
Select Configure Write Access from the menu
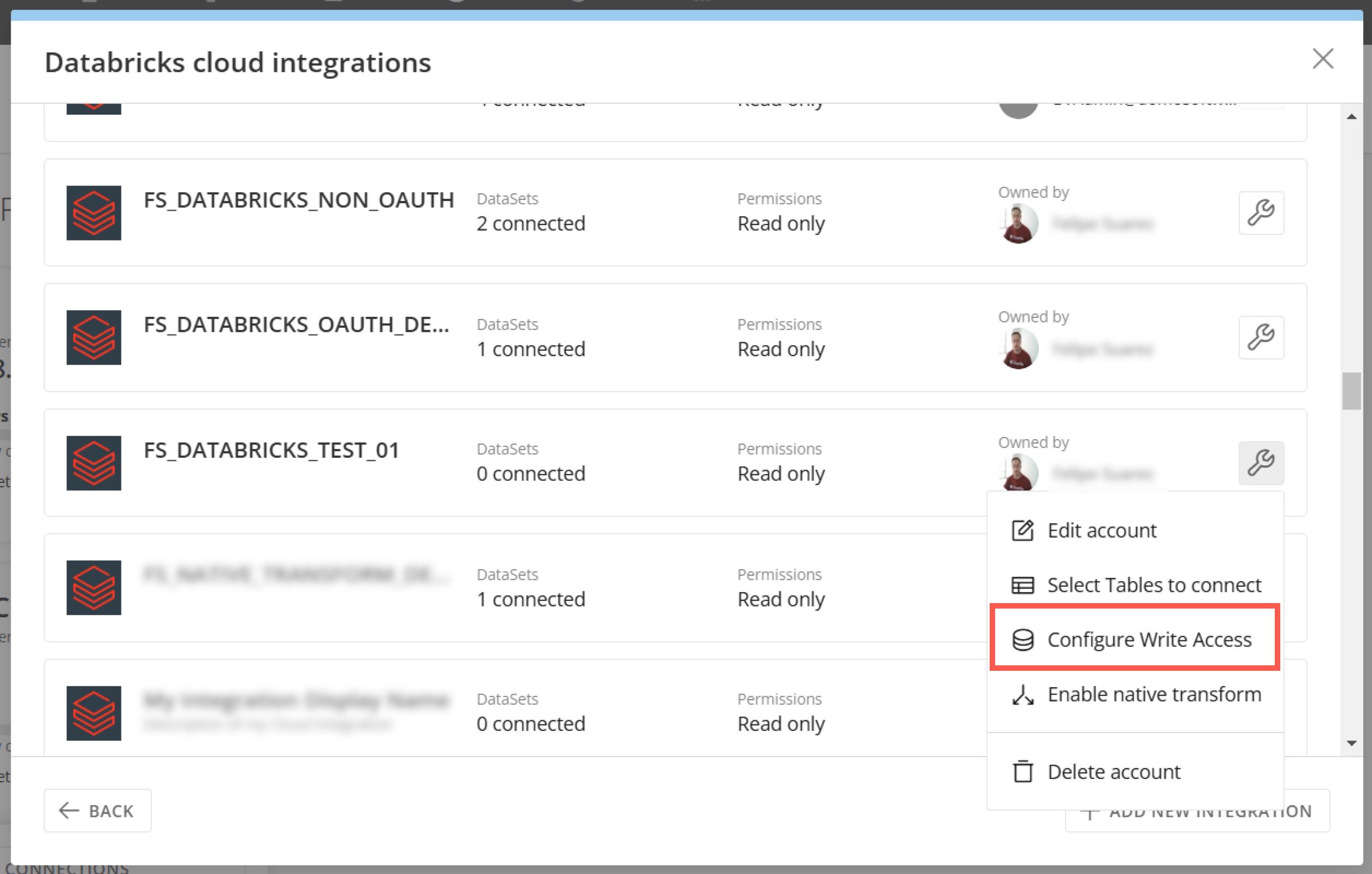(1149, 639)
